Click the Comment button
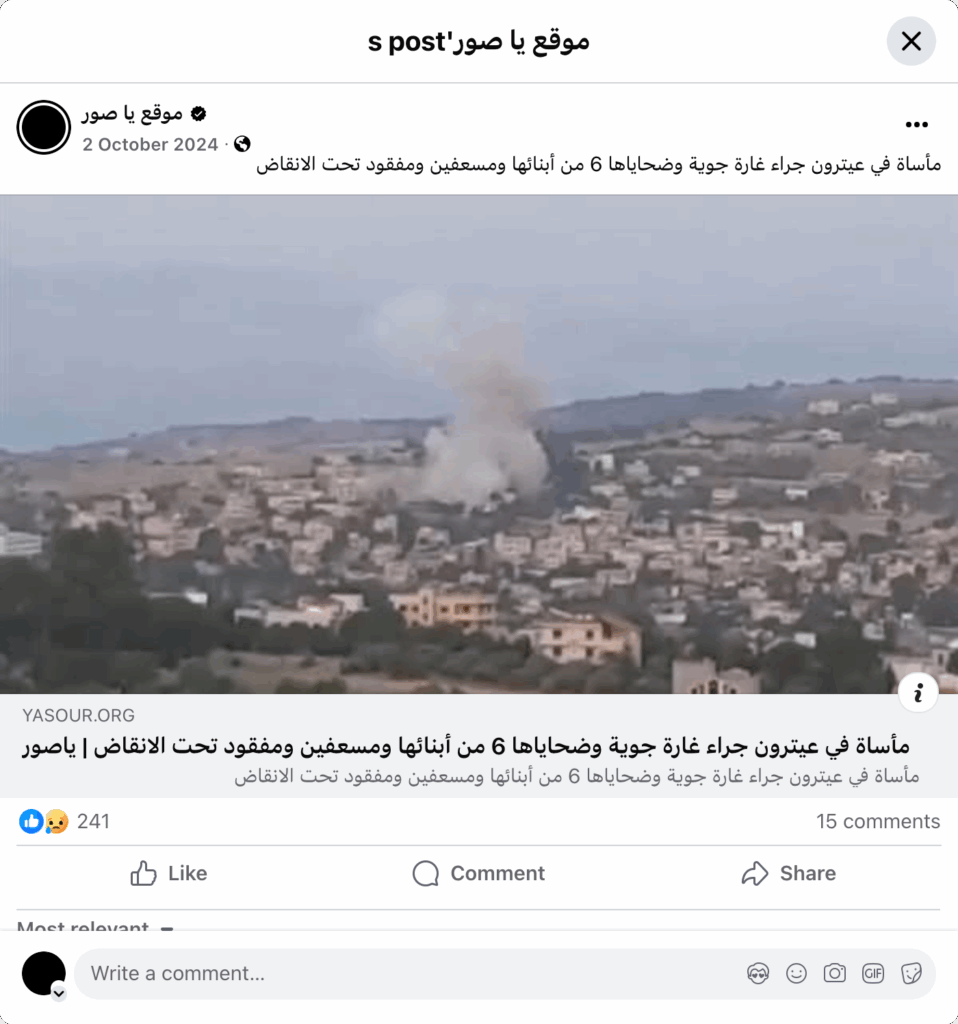This screenshot has height=1024, width=958. [479, 873]
